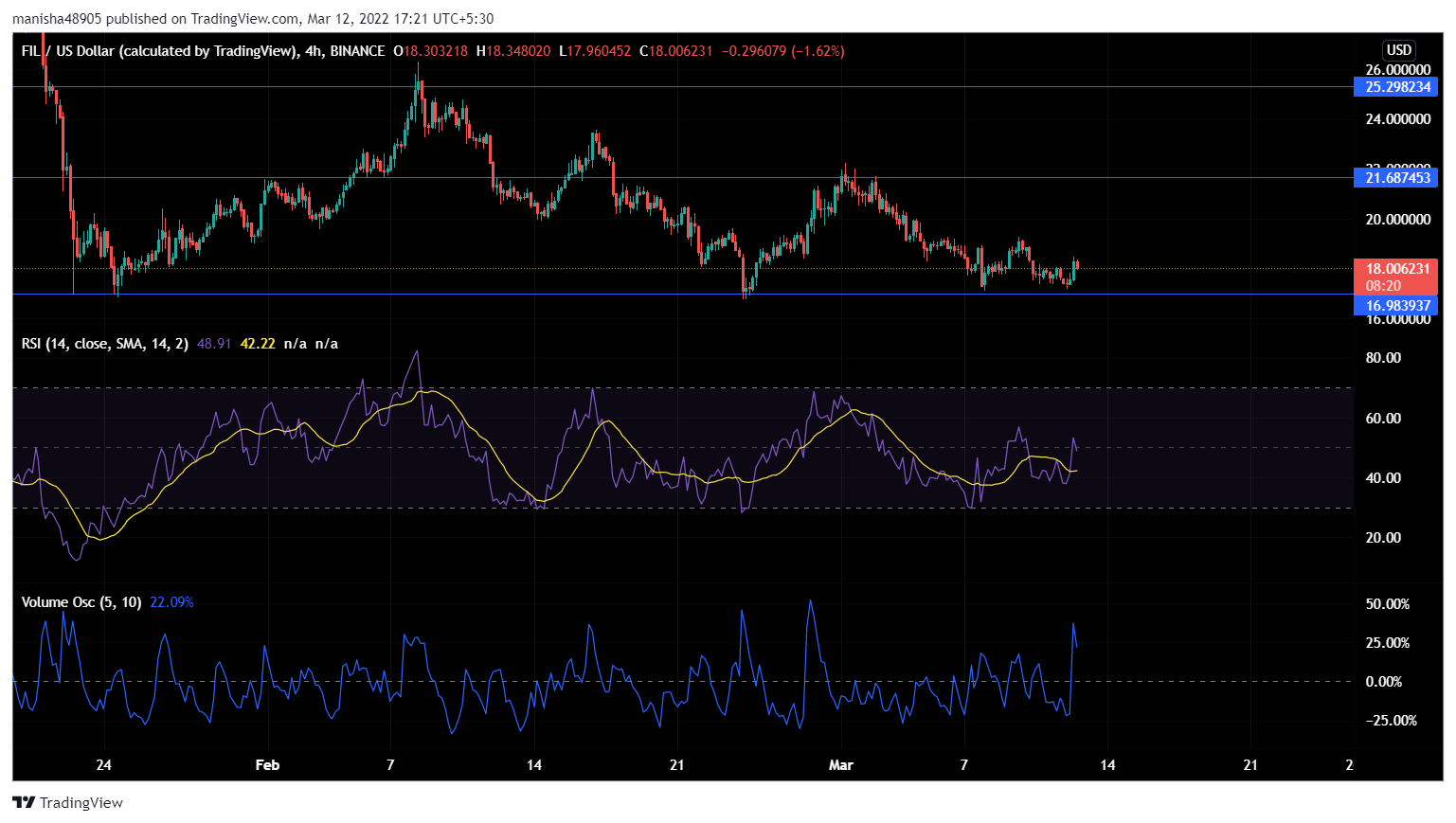The width and height of the screenshot is (1456, 823).
Task: Click the TradingView logo icon at bottom left
Action: tap(24, 803)
